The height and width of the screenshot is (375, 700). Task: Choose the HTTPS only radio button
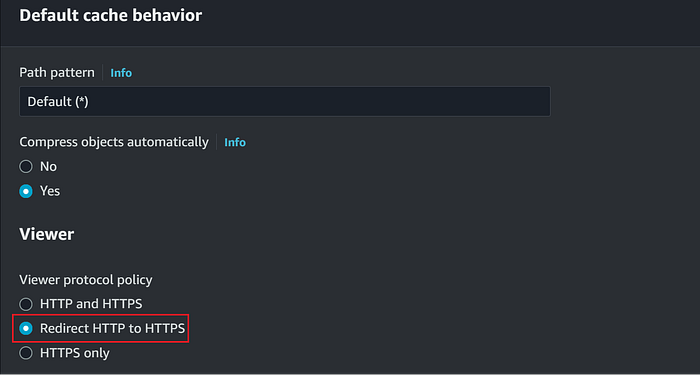pos(26,353)
